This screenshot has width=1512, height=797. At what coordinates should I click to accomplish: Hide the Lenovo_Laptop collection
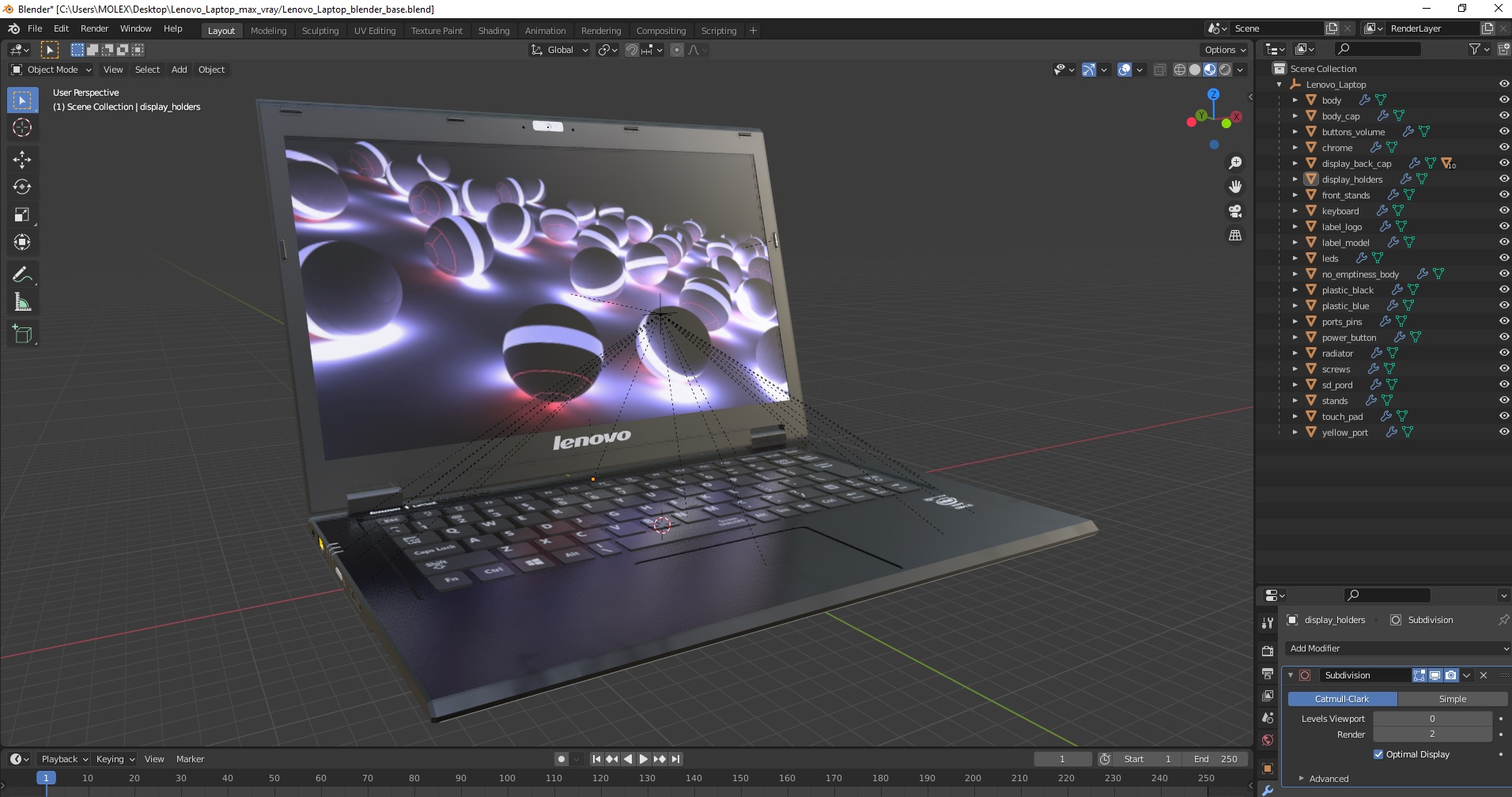tap(1503, 84)
